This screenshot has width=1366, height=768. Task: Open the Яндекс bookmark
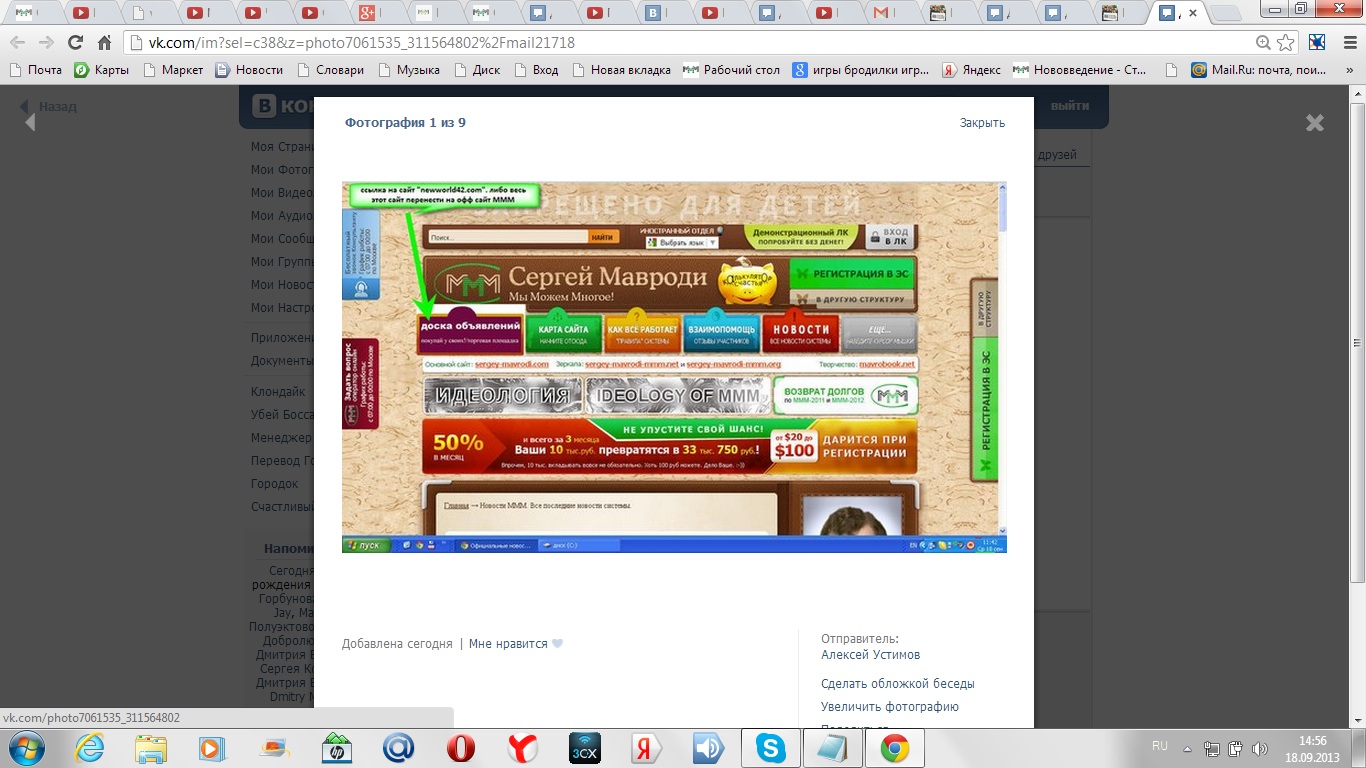(972, 70)
